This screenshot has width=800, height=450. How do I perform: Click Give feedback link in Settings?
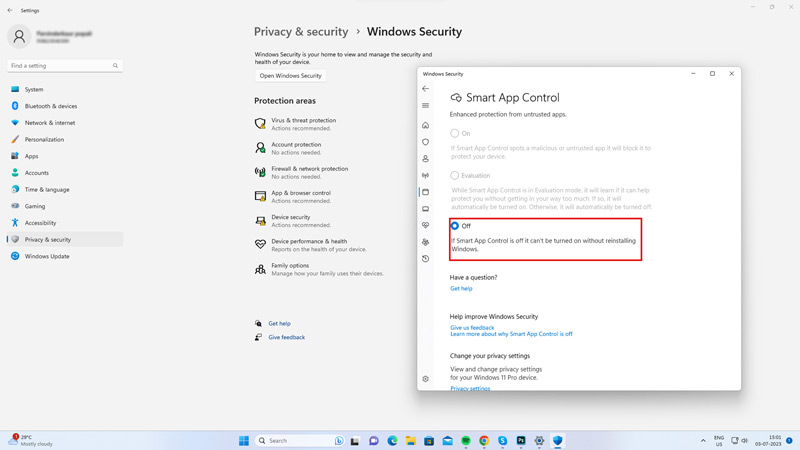pyautogui.click(x=286, y=337)
